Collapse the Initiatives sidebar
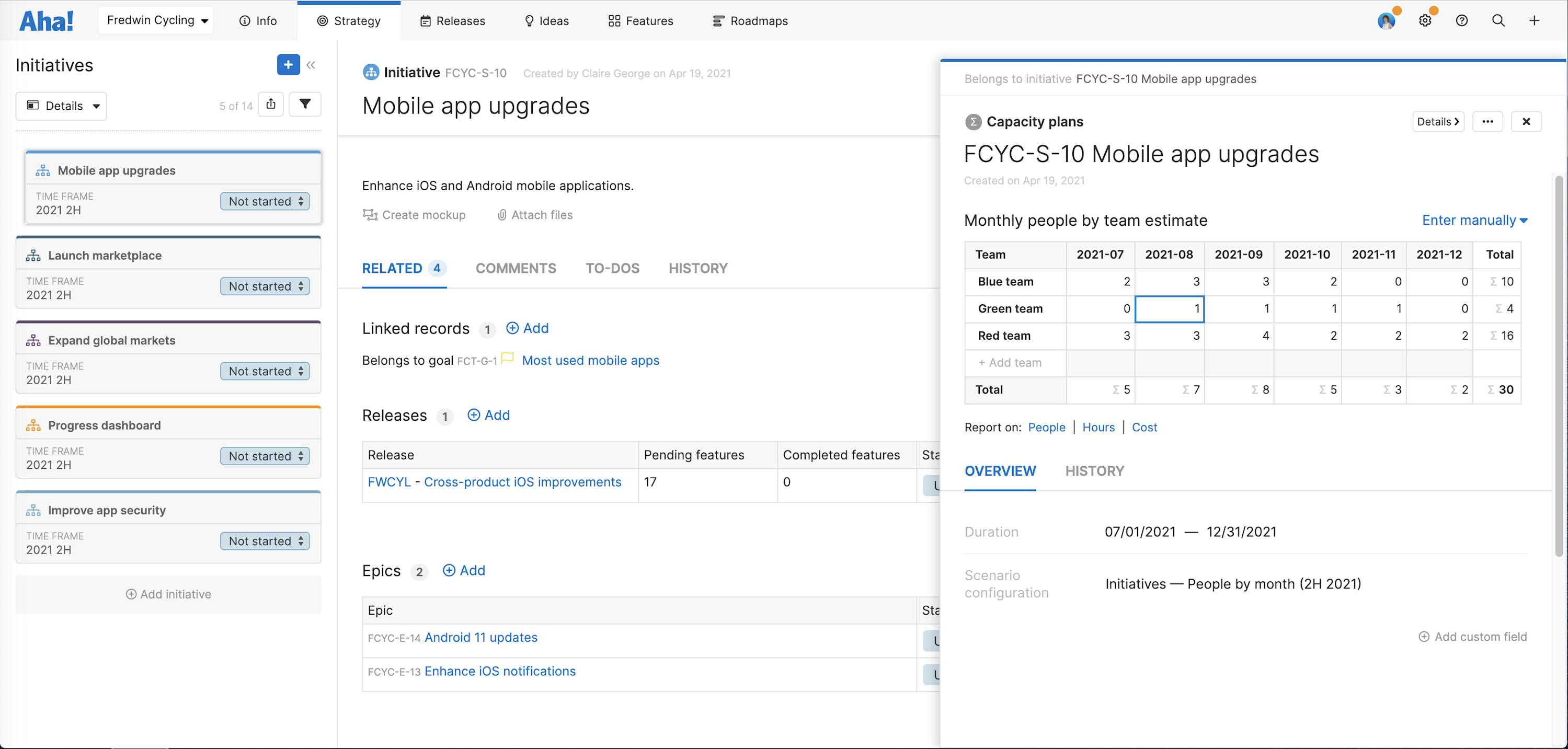Viewport: 1568px width, 749px height. coord(311,64)
